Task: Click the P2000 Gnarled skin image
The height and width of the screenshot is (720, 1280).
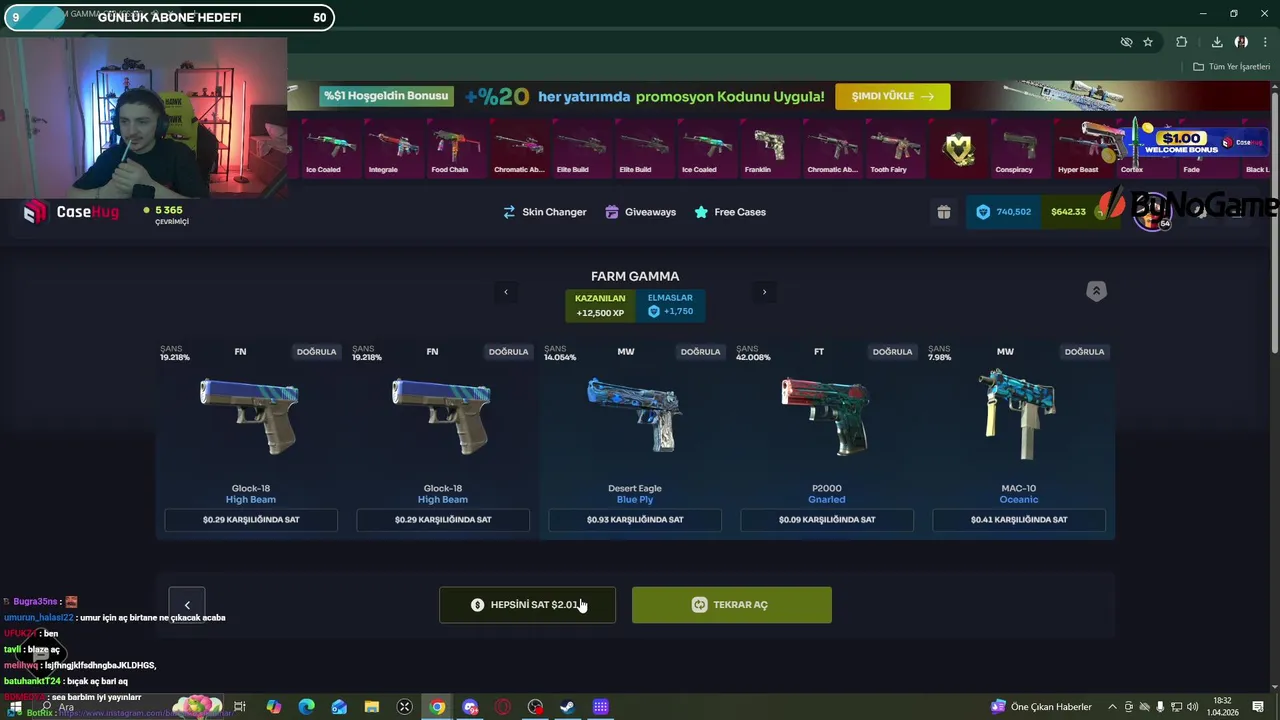Action: 826,415
